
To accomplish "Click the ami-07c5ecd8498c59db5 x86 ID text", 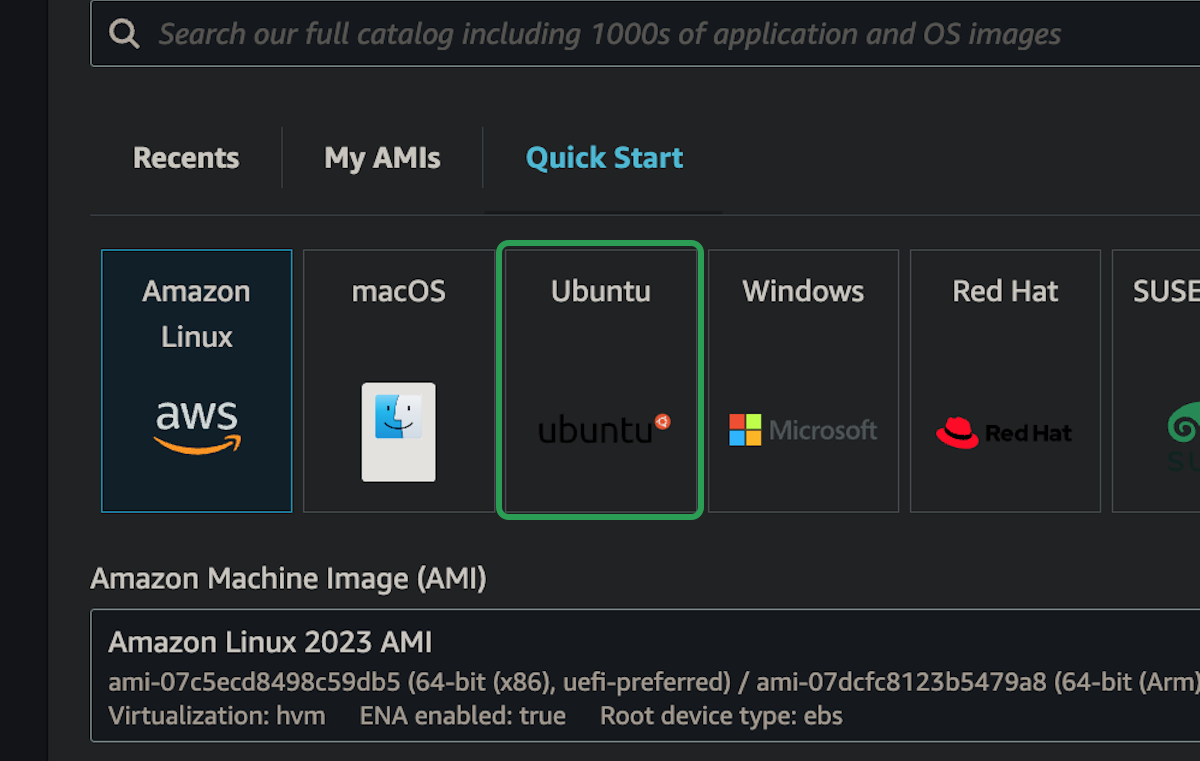I will coord(254,683).
